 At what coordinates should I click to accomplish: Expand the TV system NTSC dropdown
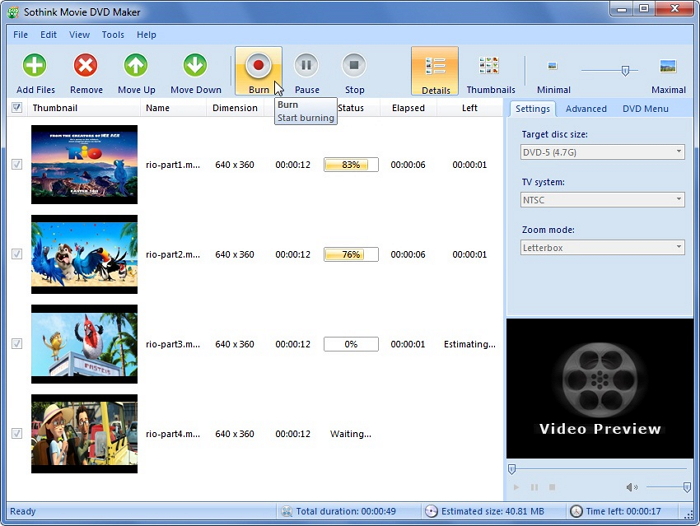[x=603, y=200]
